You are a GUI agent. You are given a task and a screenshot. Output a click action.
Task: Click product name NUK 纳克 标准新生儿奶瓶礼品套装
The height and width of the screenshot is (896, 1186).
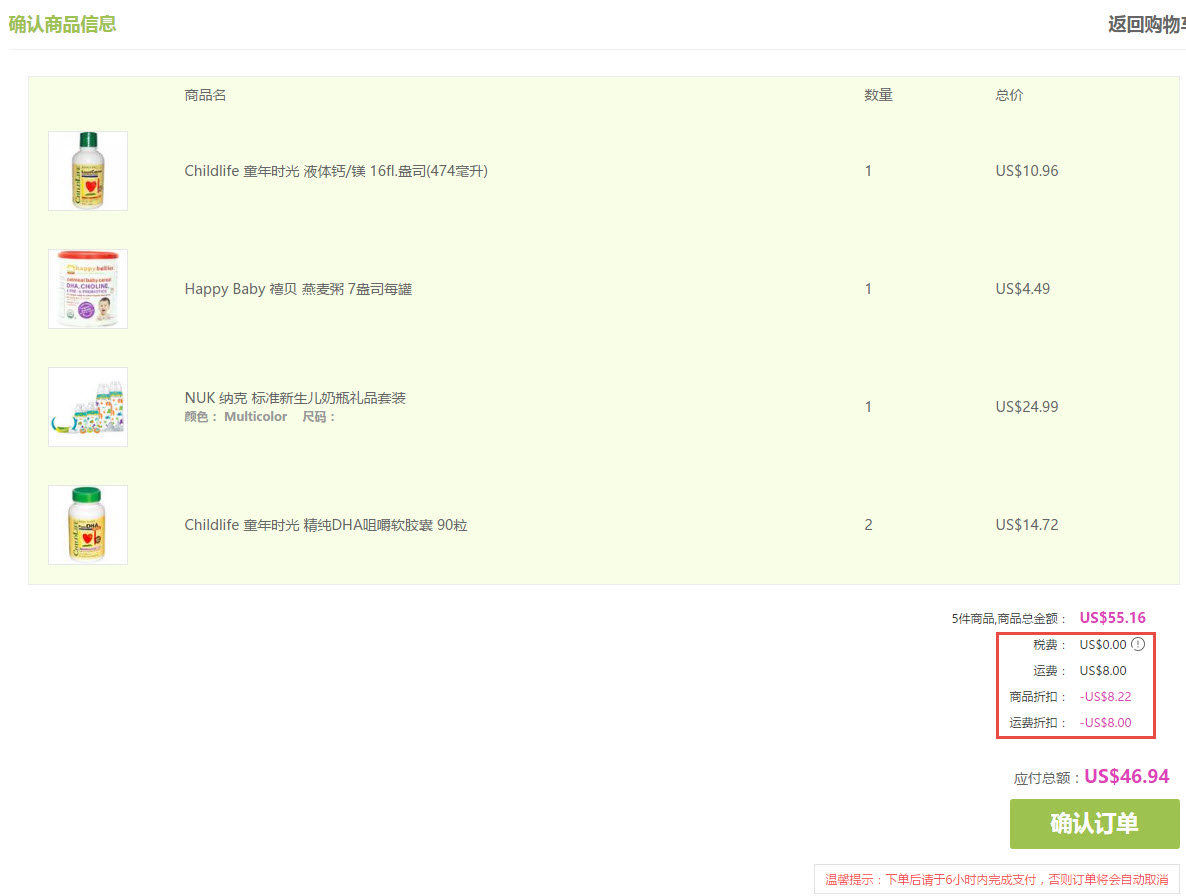[295, 398]
